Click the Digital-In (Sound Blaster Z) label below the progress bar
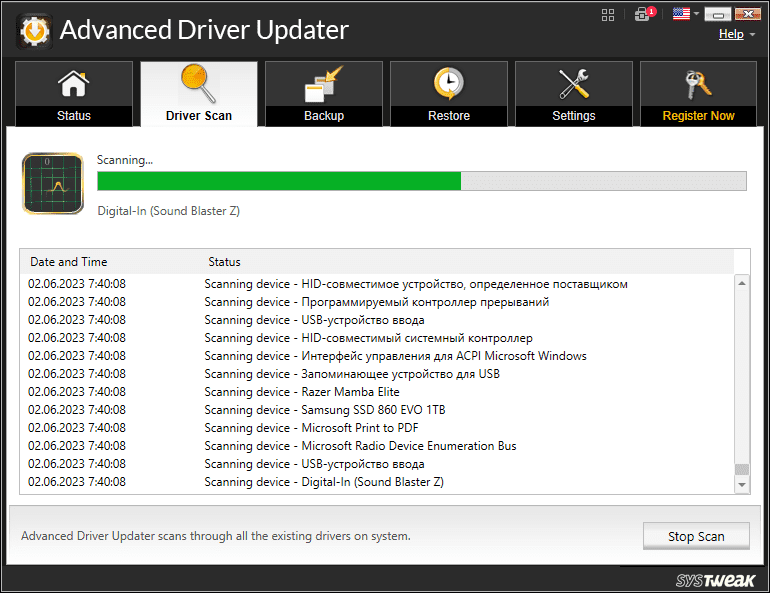 pos(168,211)
